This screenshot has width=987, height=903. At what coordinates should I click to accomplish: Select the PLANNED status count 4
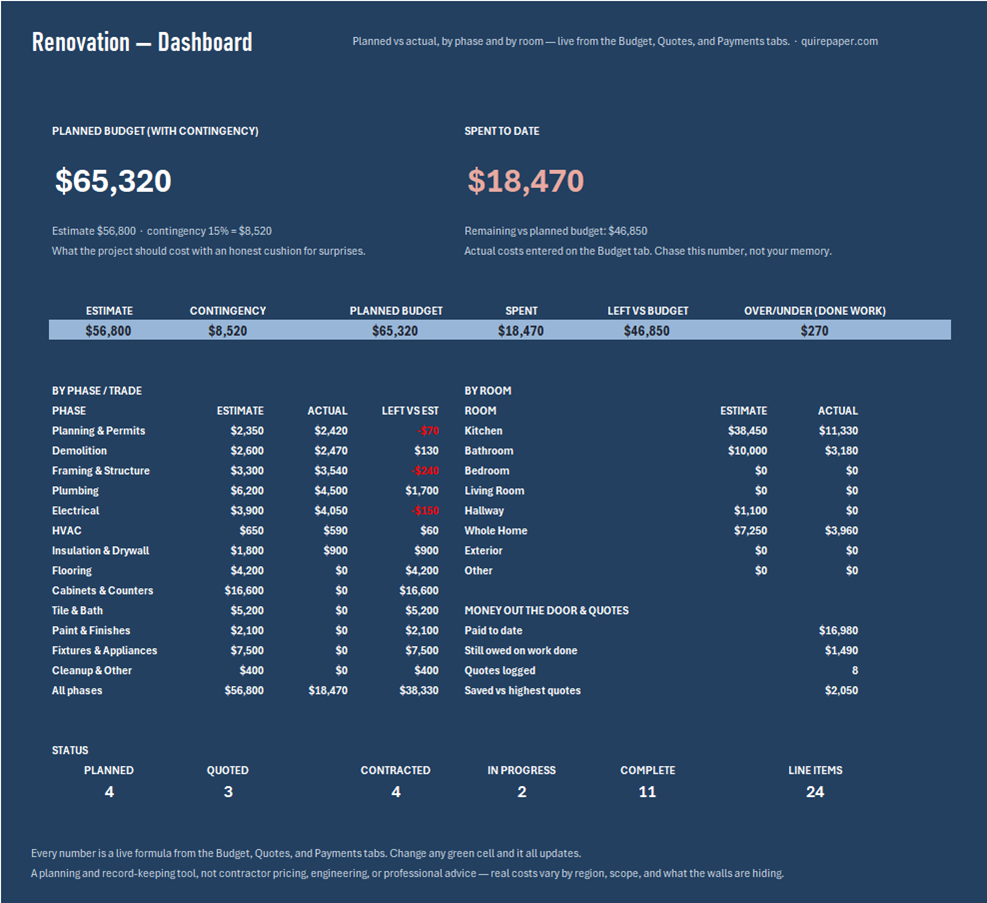pos(110,792)
